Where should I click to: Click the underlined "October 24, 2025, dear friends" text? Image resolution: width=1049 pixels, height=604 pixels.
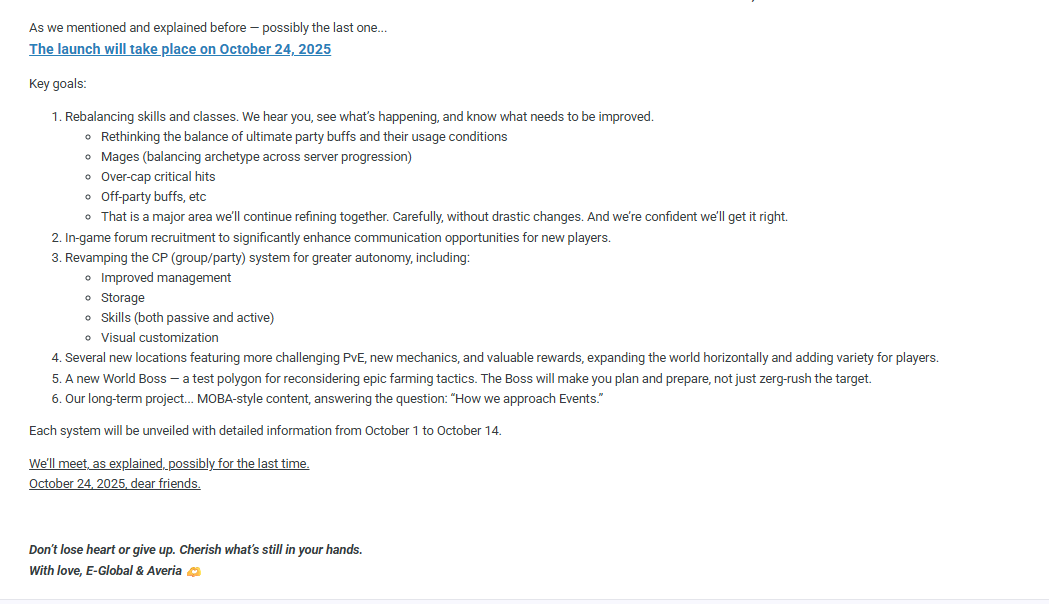click(x=115, y=484)
